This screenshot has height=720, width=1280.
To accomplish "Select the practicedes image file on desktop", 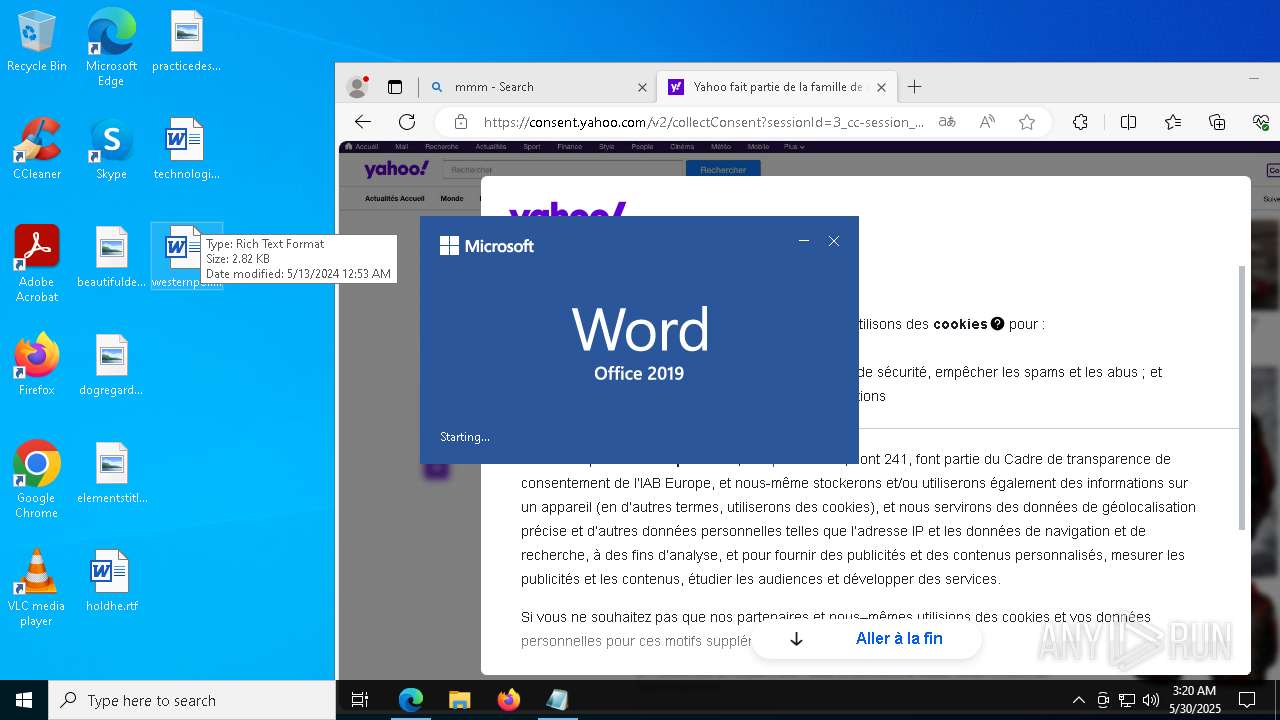I will pos(186,42).
